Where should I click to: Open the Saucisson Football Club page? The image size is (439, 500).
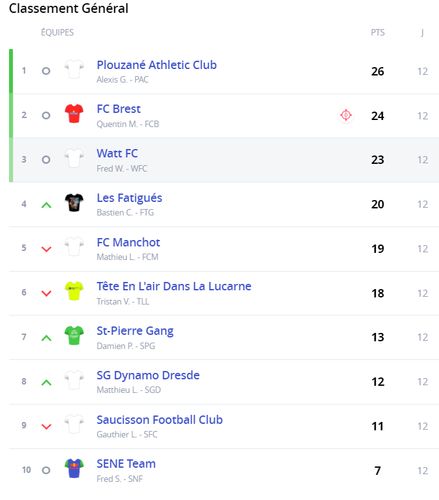point(160,420)
